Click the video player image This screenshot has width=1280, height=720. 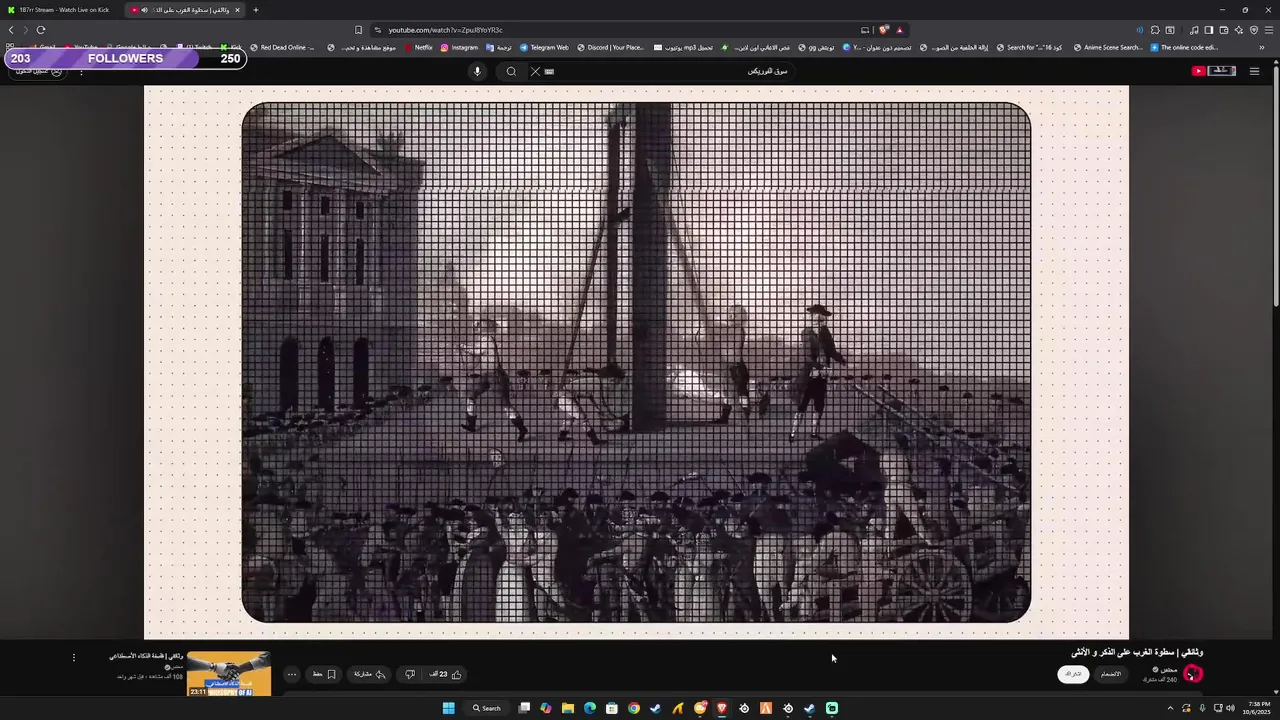coord(636,362)
